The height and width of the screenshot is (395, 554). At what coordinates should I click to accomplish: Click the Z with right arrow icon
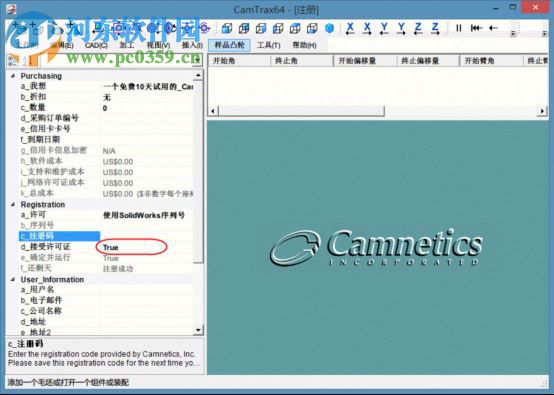point(435,28)
